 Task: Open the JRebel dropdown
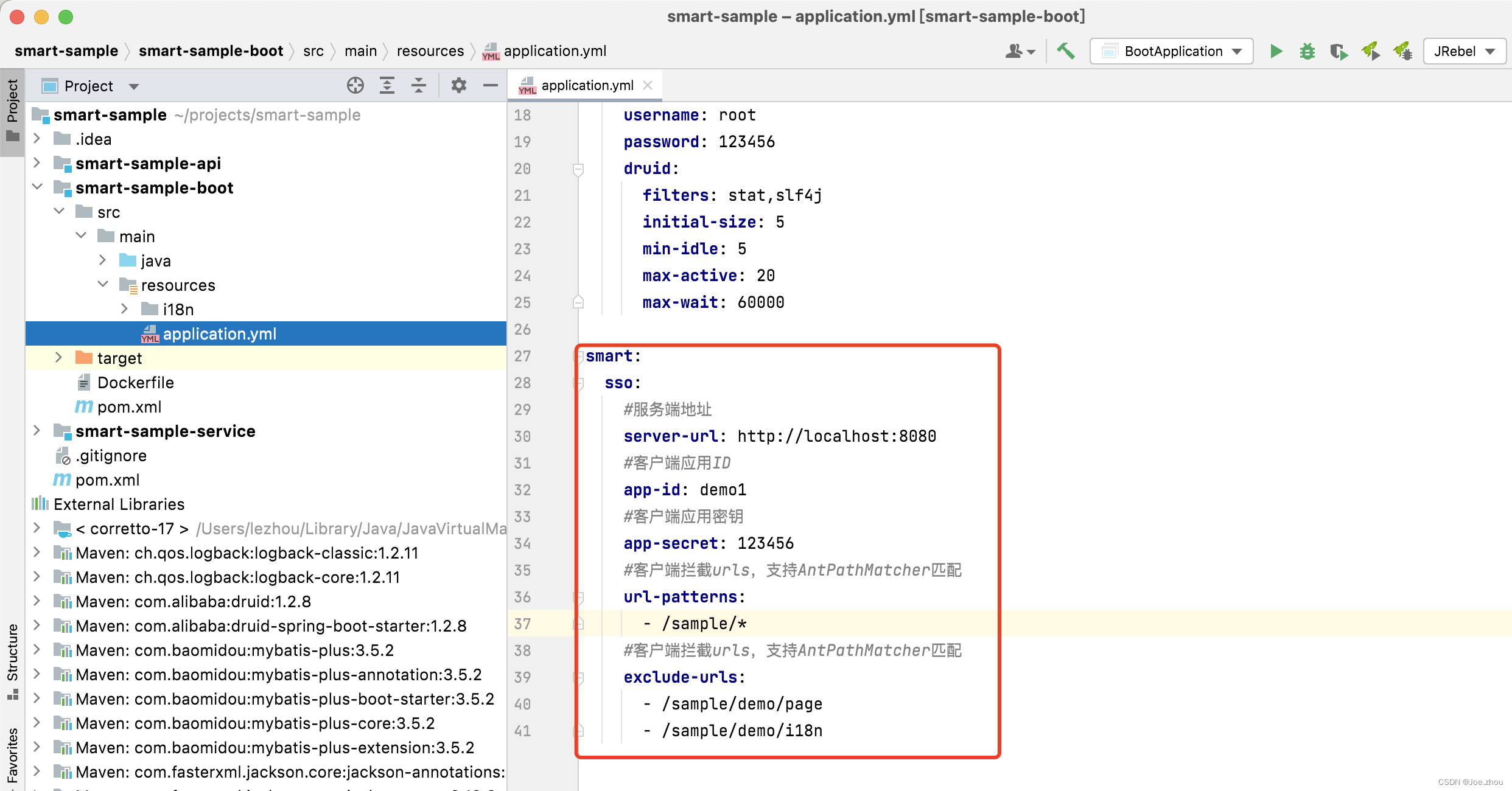click(x=1464, y=51)
